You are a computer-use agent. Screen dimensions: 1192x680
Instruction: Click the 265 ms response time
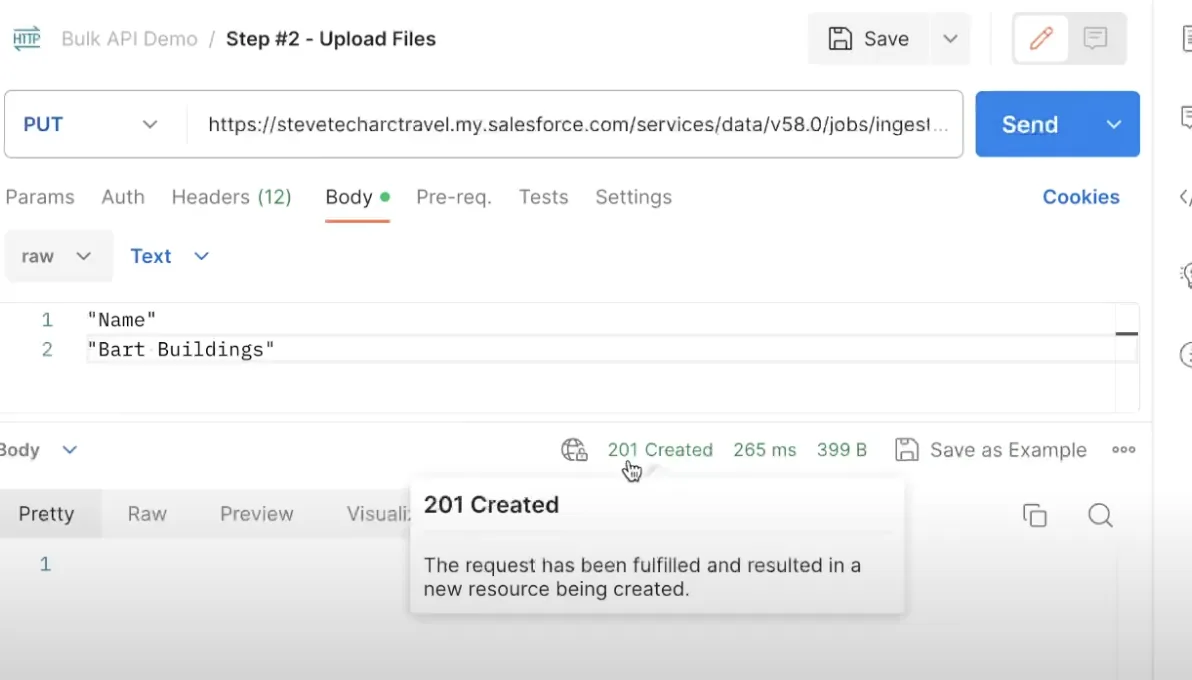tap(765, 450)
